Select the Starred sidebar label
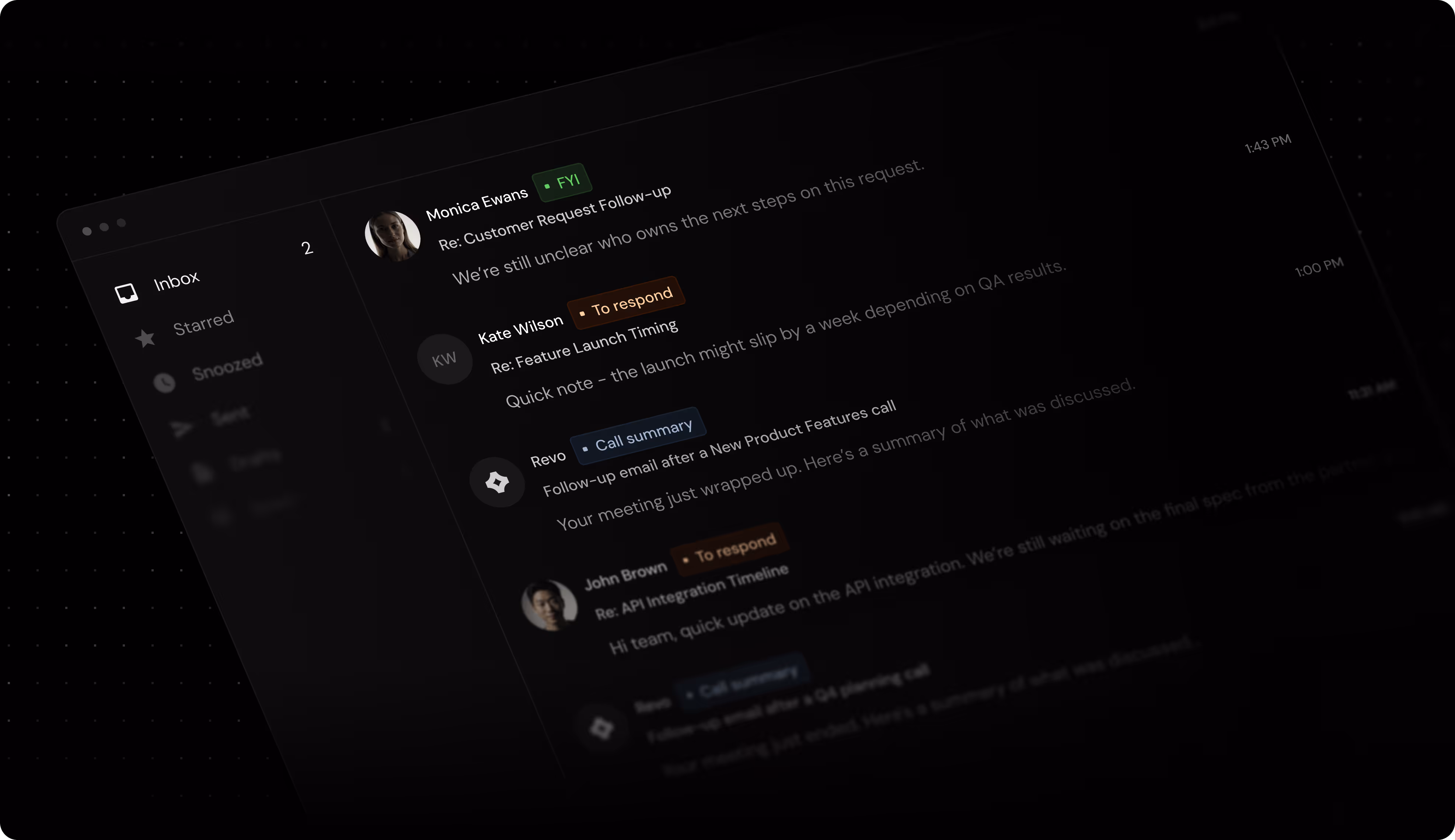Viewport: 1455px width, 840px height. point(204,323)
